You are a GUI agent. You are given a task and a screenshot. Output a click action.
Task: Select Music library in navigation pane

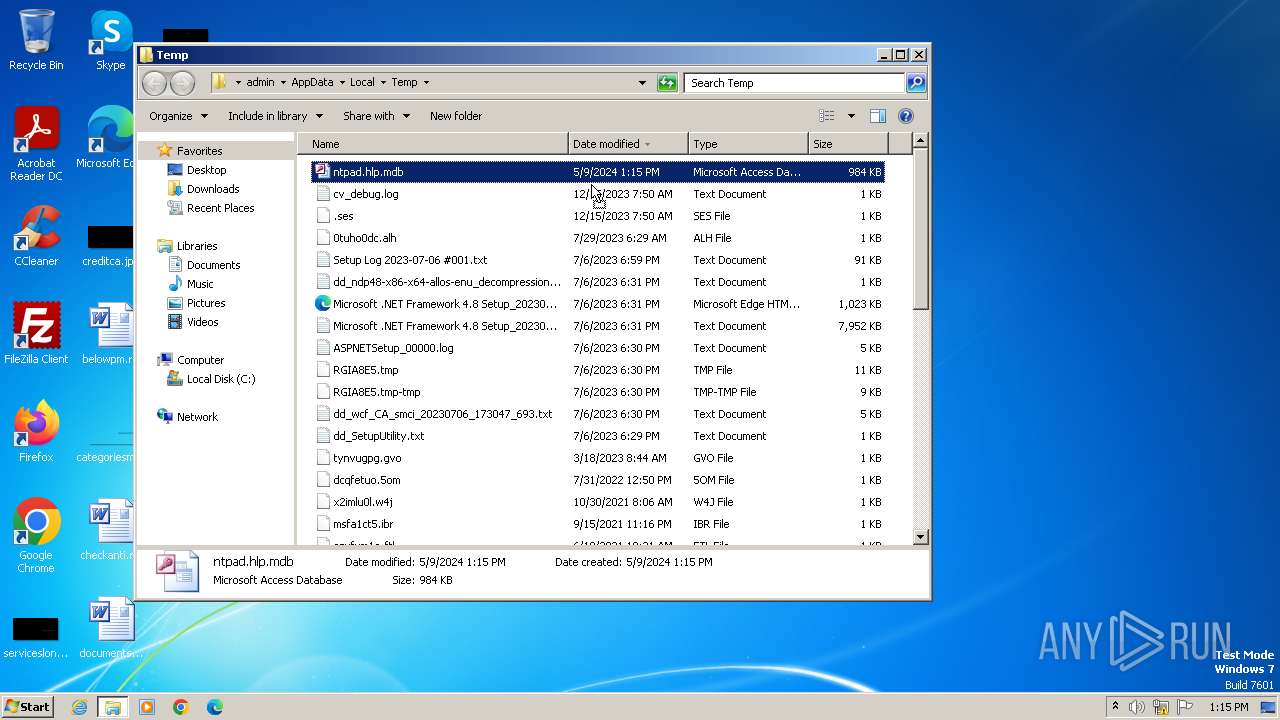(200, 284)
